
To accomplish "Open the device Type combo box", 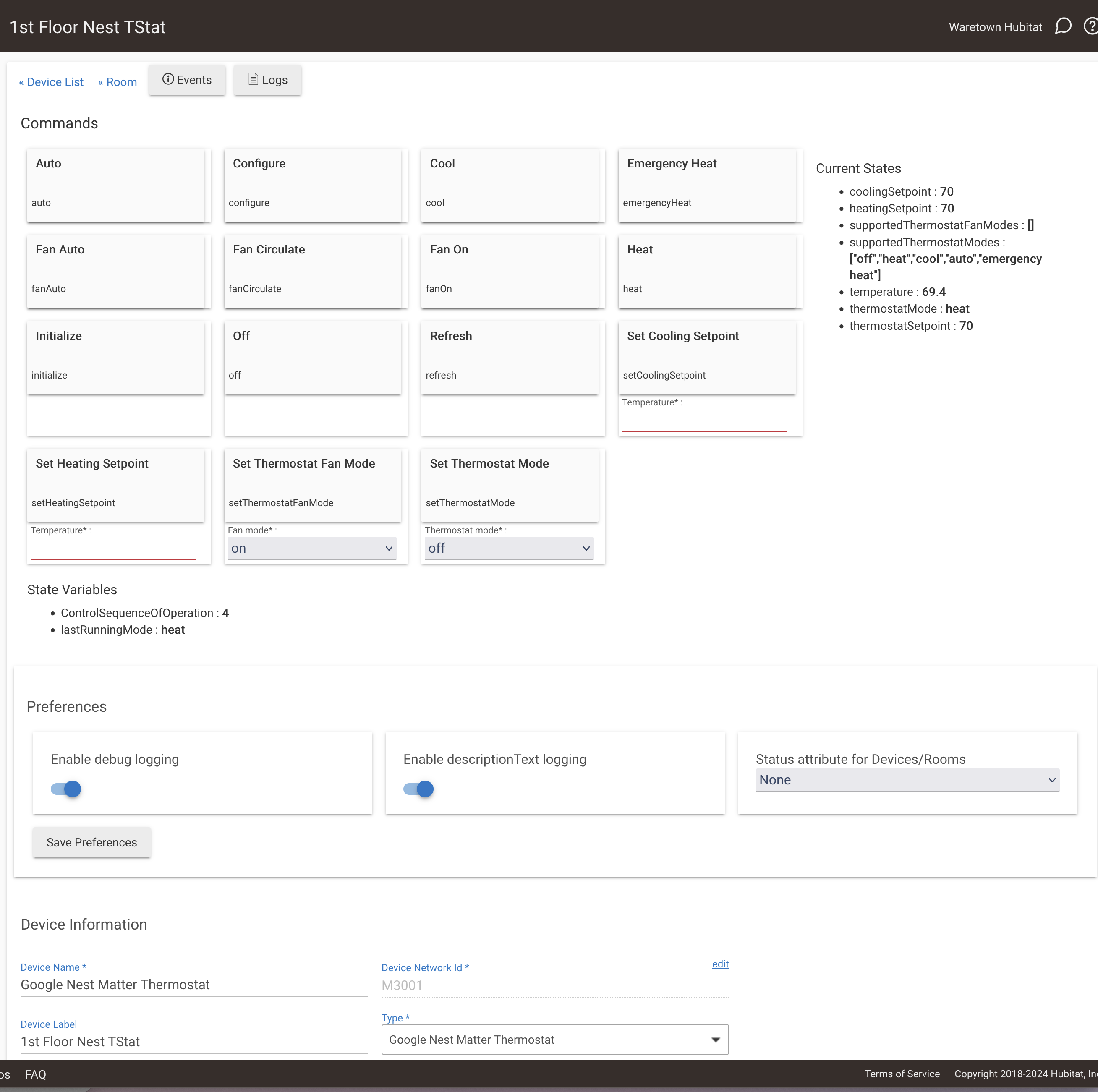I will tap(555, 1040).
